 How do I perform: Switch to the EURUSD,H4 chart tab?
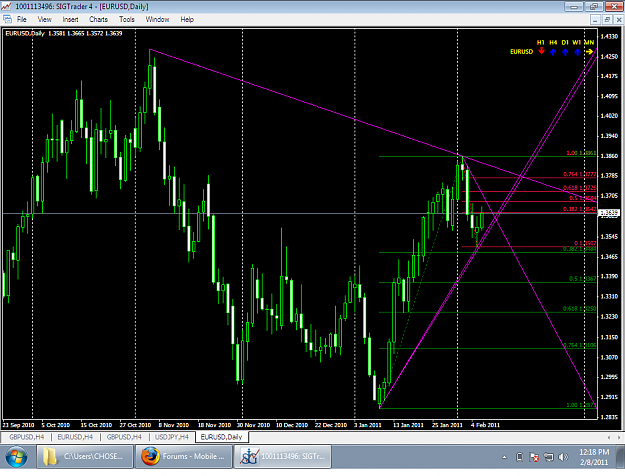coord(75,437)
